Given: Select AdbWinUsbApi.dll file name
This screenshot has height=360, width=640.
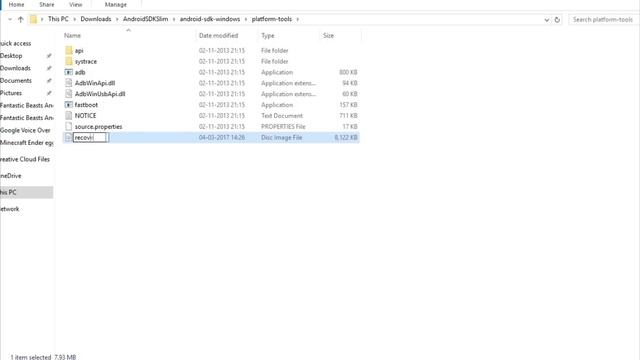Looking at the screenshot, I should (100, 94).
